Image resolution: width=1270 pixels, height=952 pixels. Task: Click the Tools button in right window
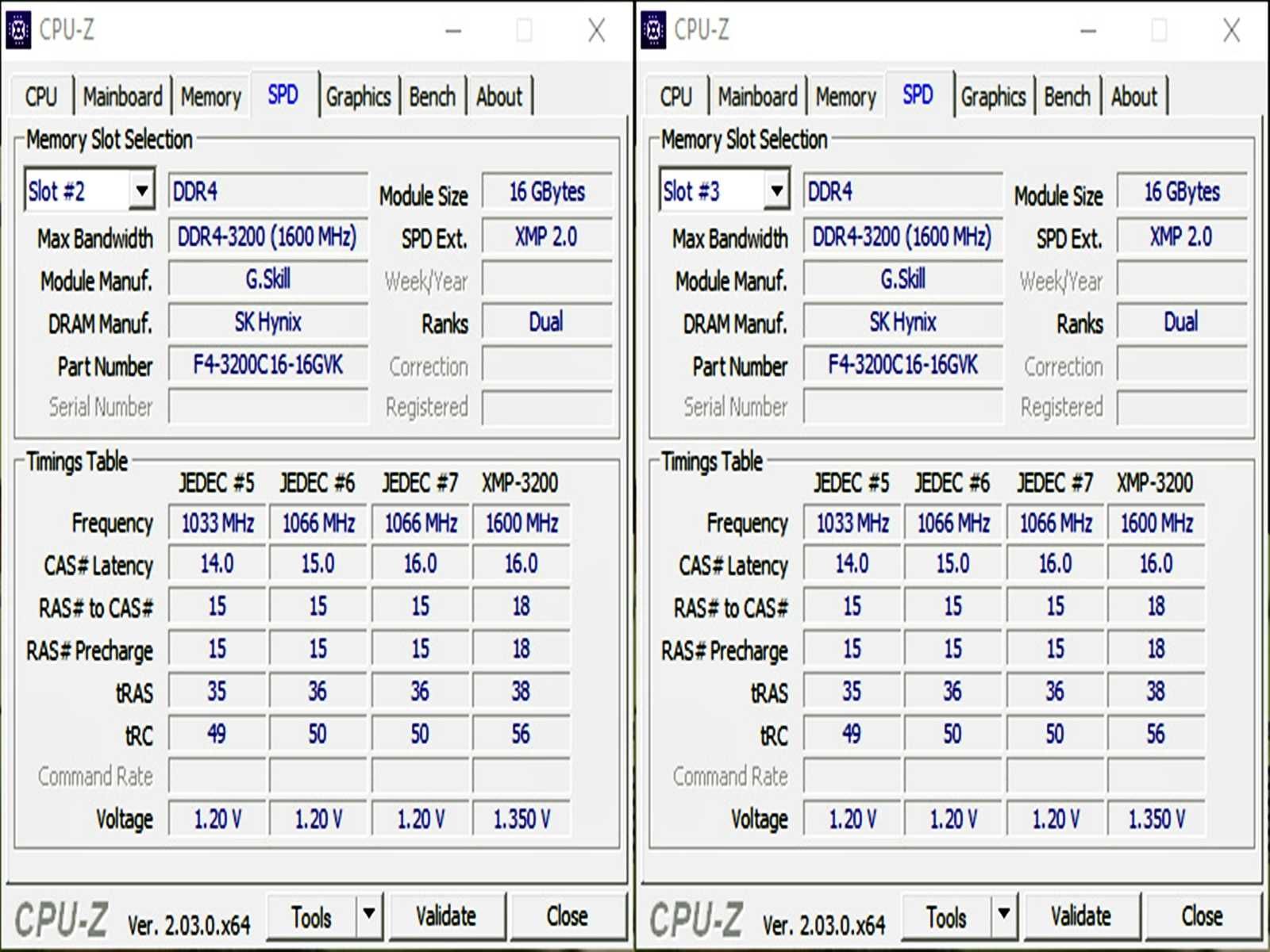click(946, 916)
